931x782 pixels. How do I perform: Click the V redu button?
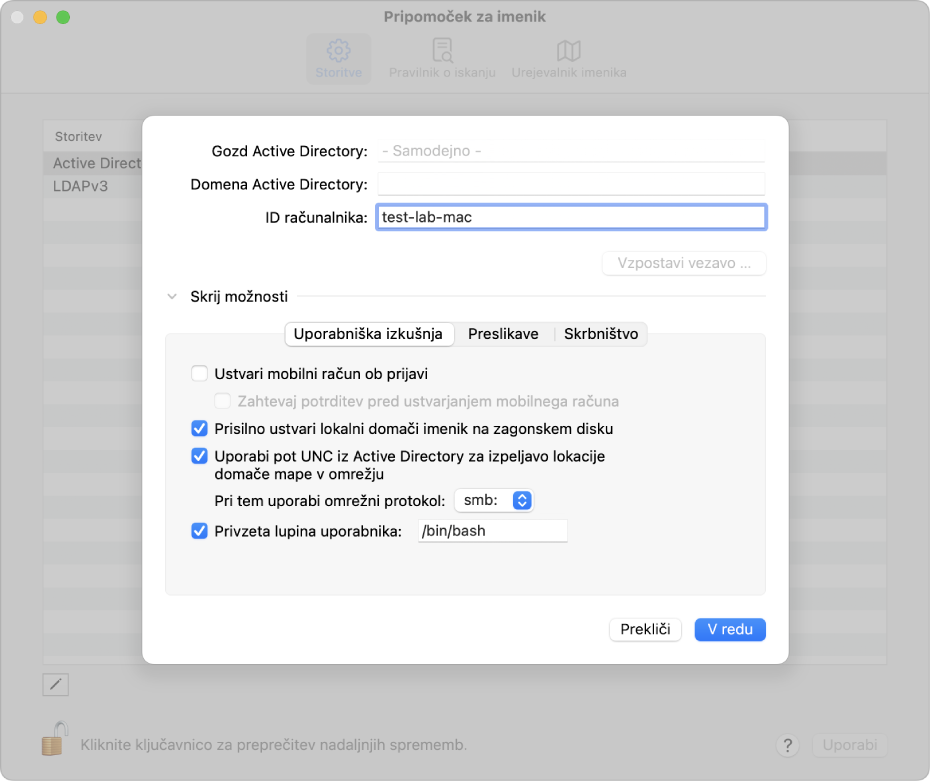[730, 629]
